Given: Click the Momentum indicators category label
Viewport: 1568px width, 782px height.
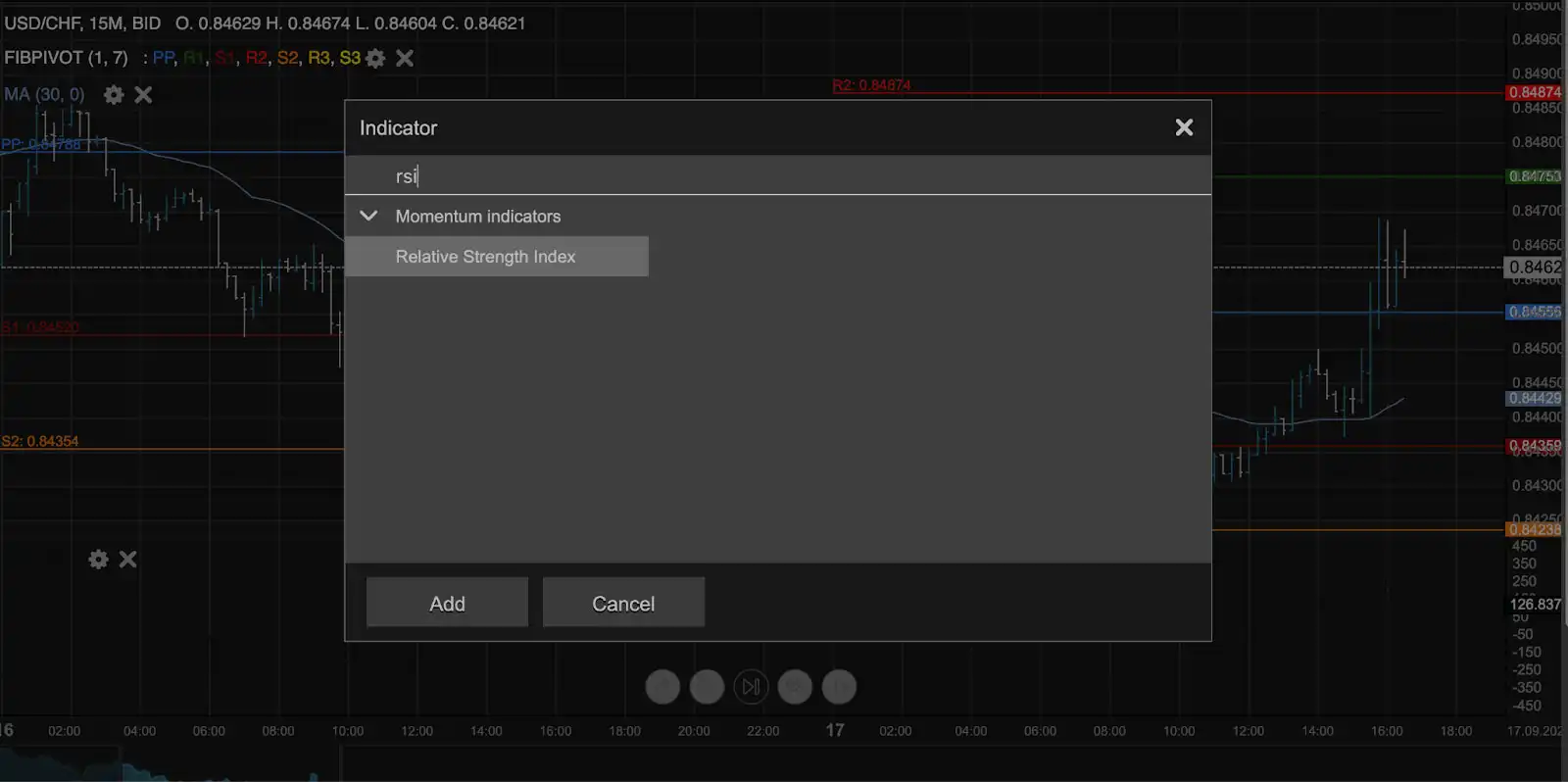Looking at the screenshot, I should tap(478, 217).
